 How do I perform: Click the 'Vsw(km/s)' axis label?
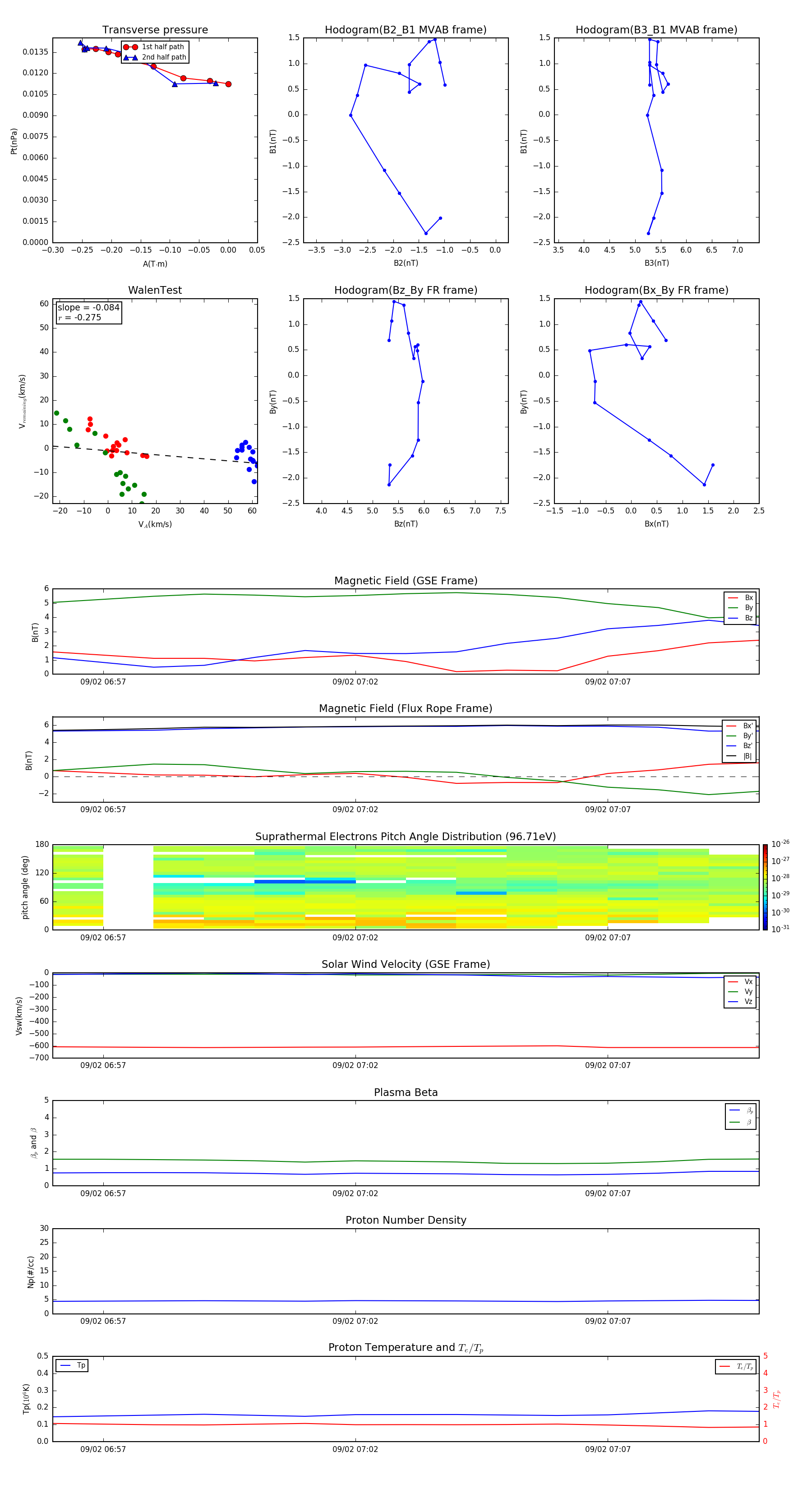pyautogui.click(x=19, y=1016)
